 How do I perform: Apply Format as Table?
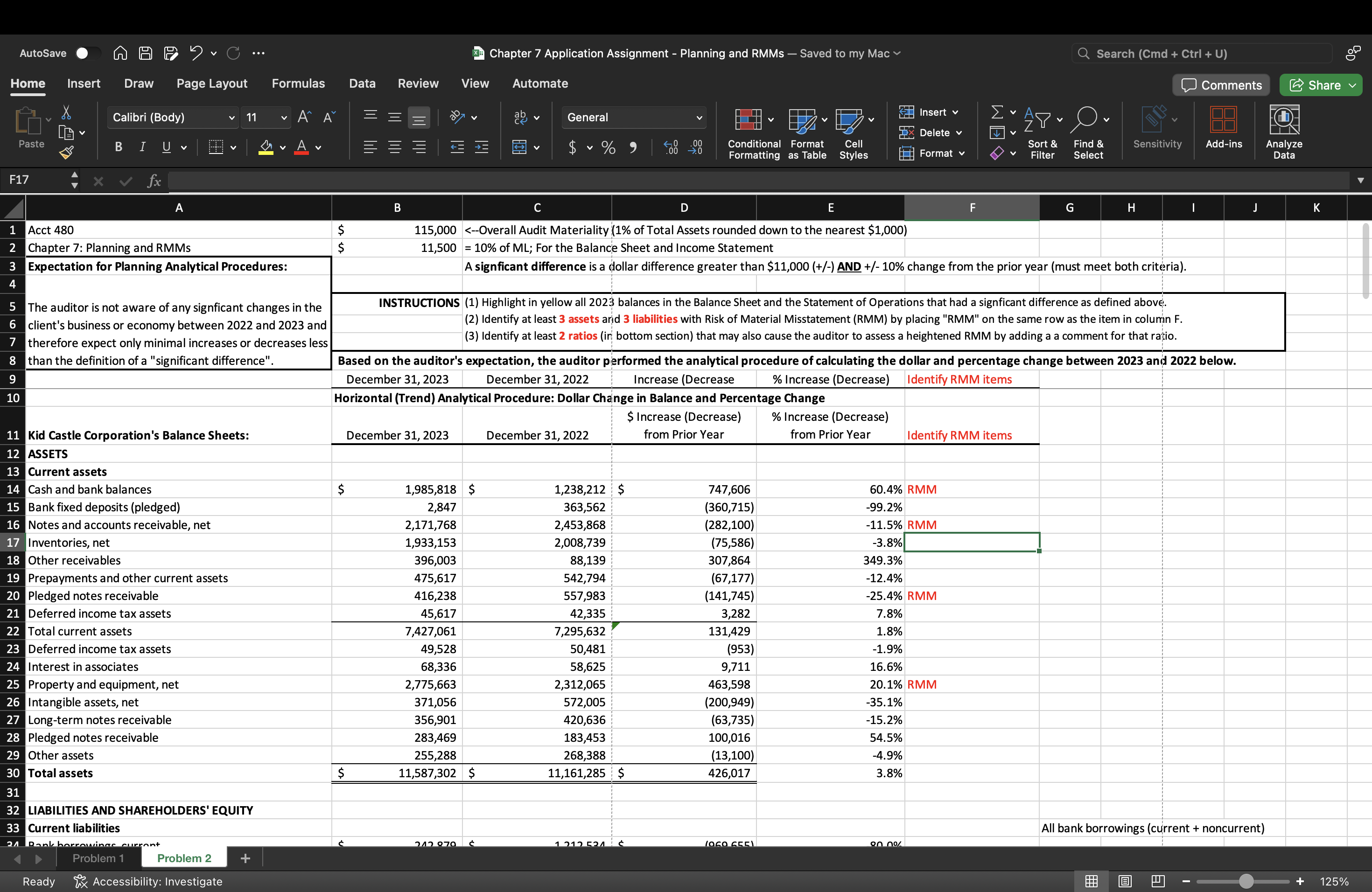coord(805,132)
